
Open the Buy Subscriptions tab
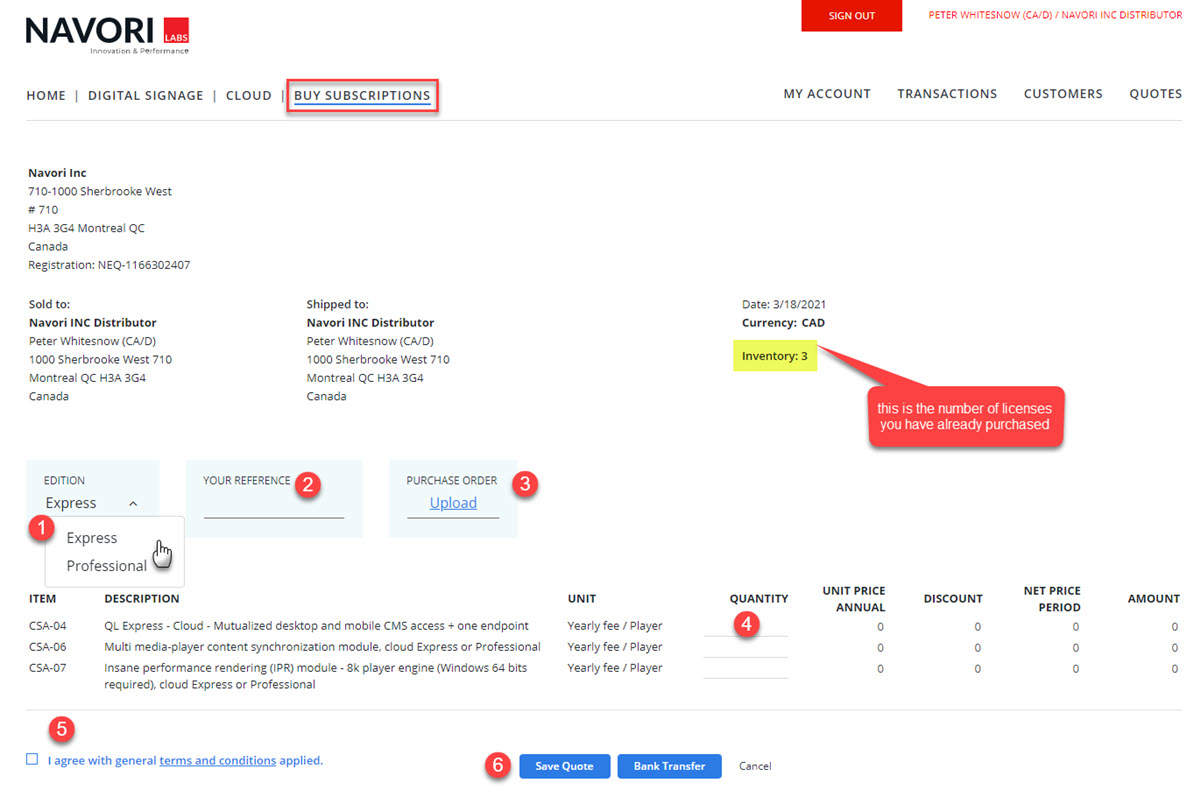tap(362, 96)
